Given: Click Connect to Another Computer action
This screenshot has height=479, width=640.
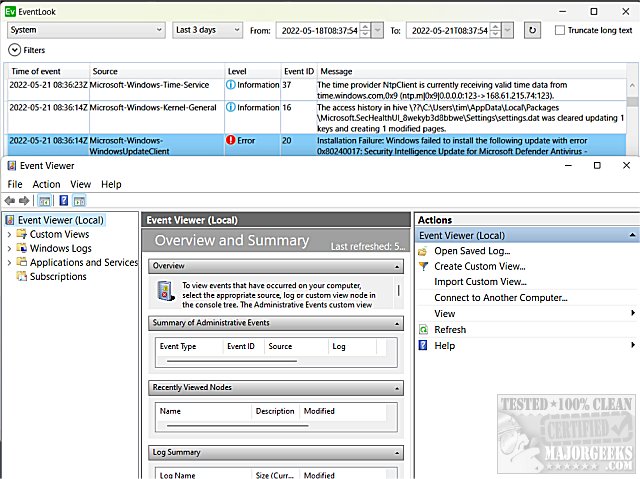Looking at the screenshot, I should [x=500, y=298].
